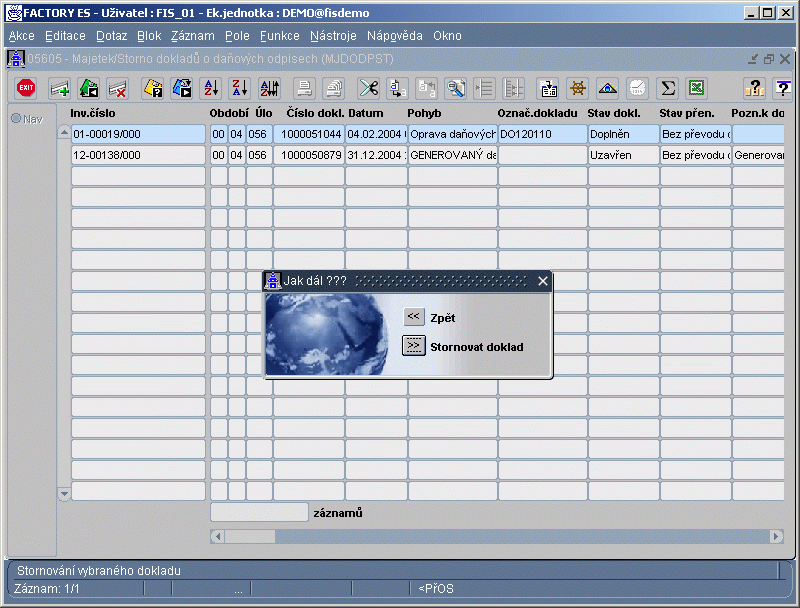This screenshot has height=608, width=800.
Task: Click the multiple printers icon
Action: (334, 88)
